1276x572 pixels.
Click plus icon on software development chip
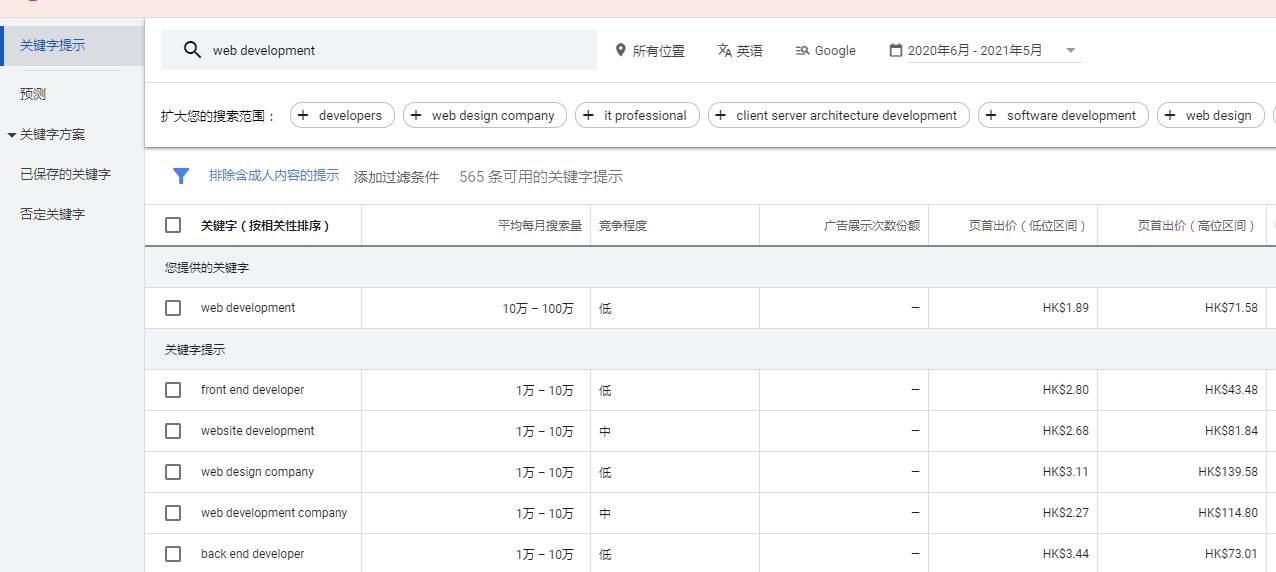coord(991,115)
